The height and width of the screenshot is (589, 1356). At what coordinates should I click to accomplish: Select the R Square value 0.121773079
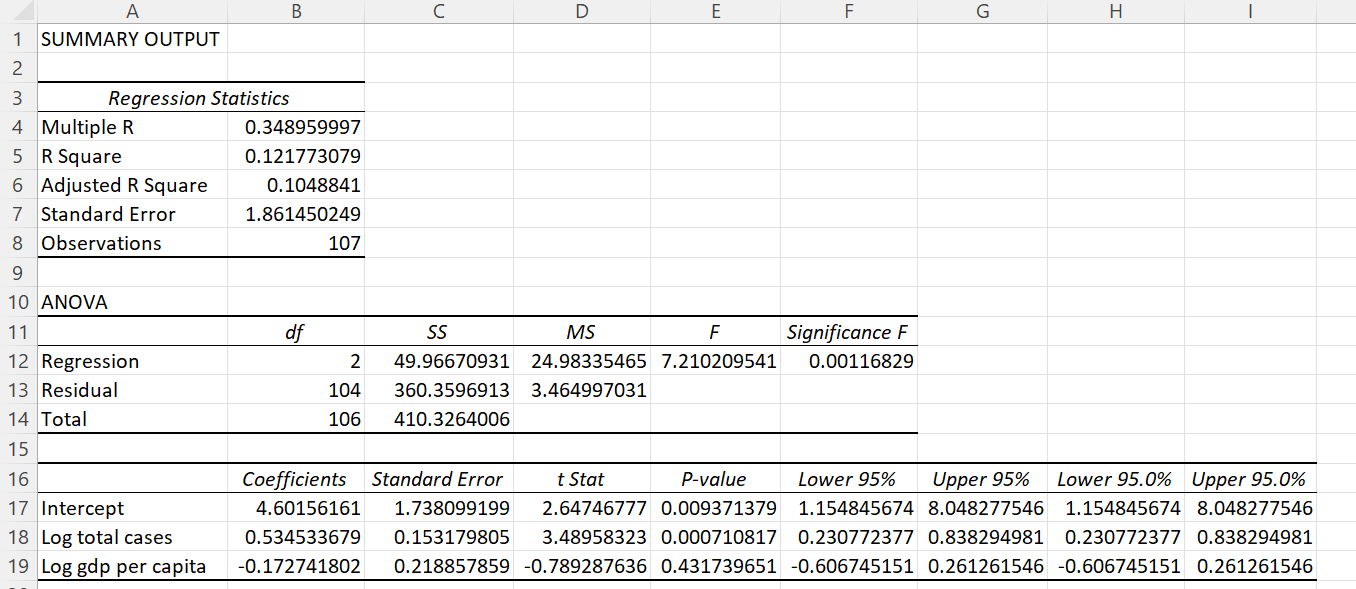tap(296, 155)
